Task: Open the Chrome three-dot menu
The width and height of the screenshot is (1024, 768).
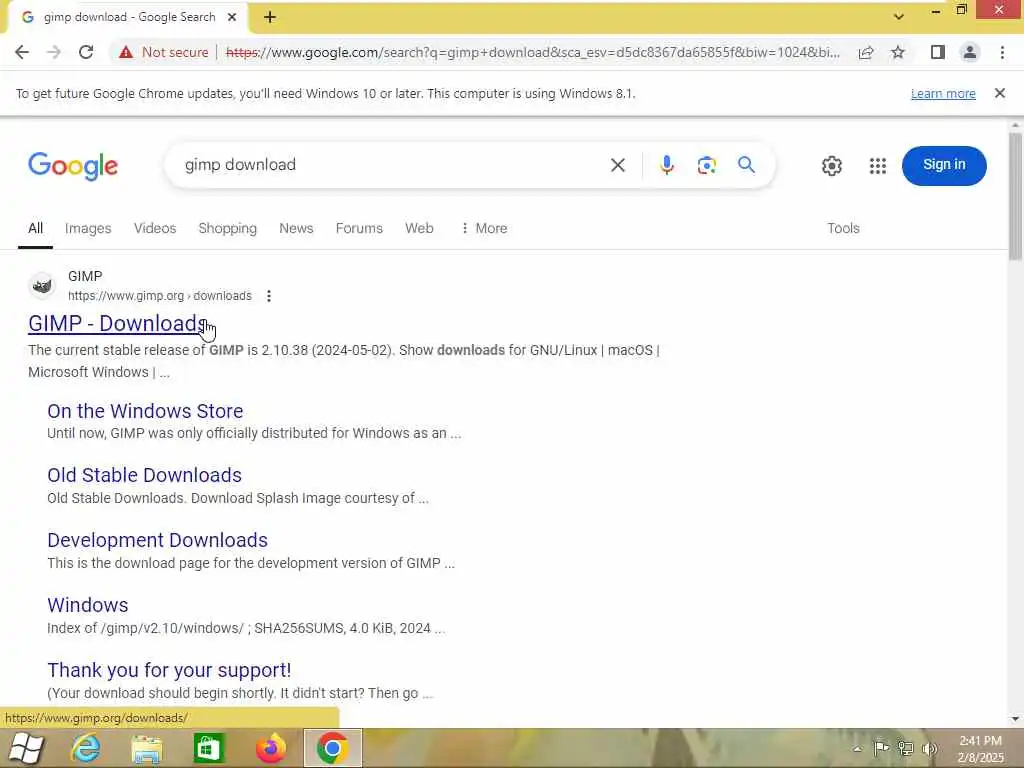Action: (1002, 52)
